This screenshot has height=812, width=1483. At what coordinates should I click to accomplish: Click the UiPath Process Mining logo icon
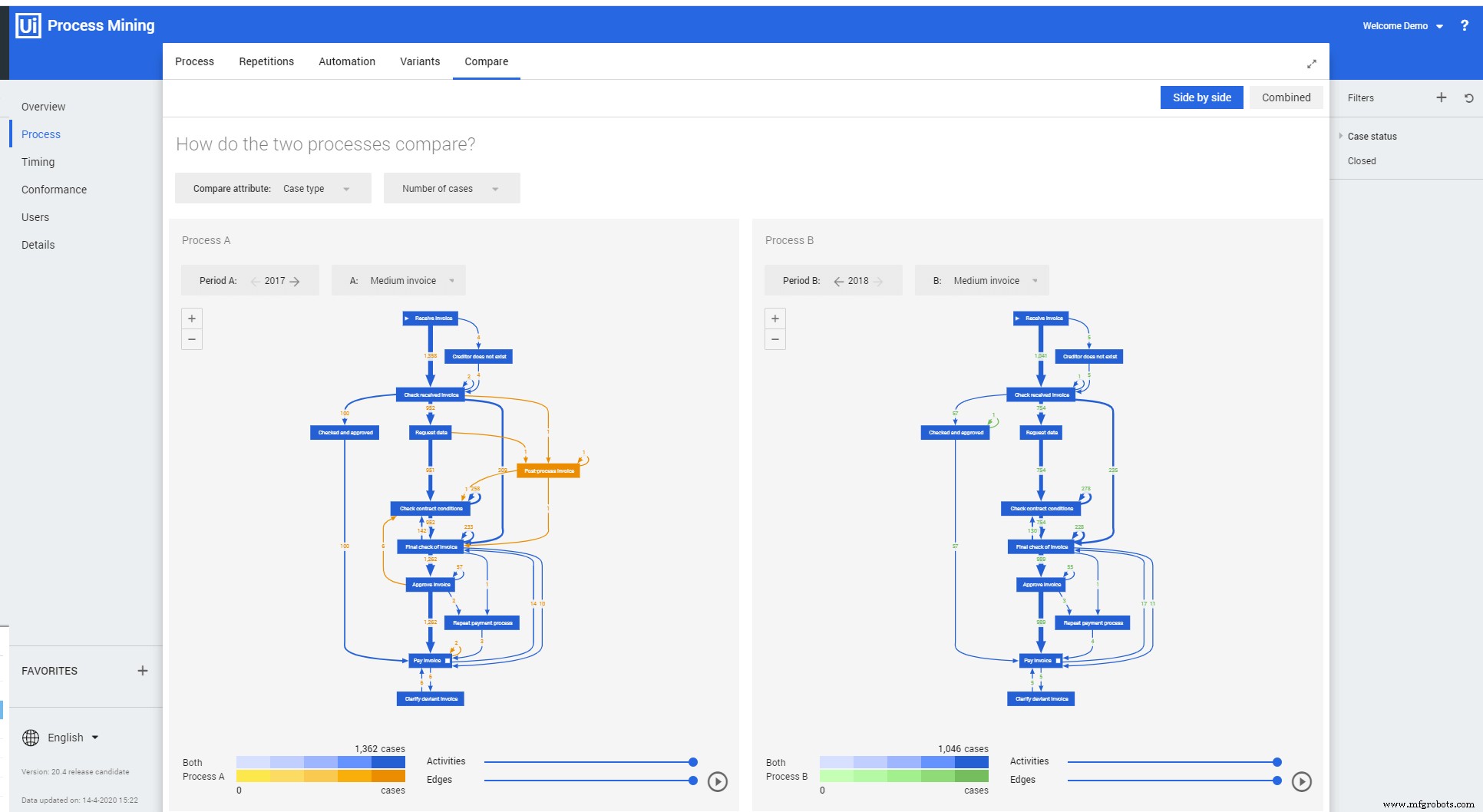pyautogui.click(x=28, y=25)
